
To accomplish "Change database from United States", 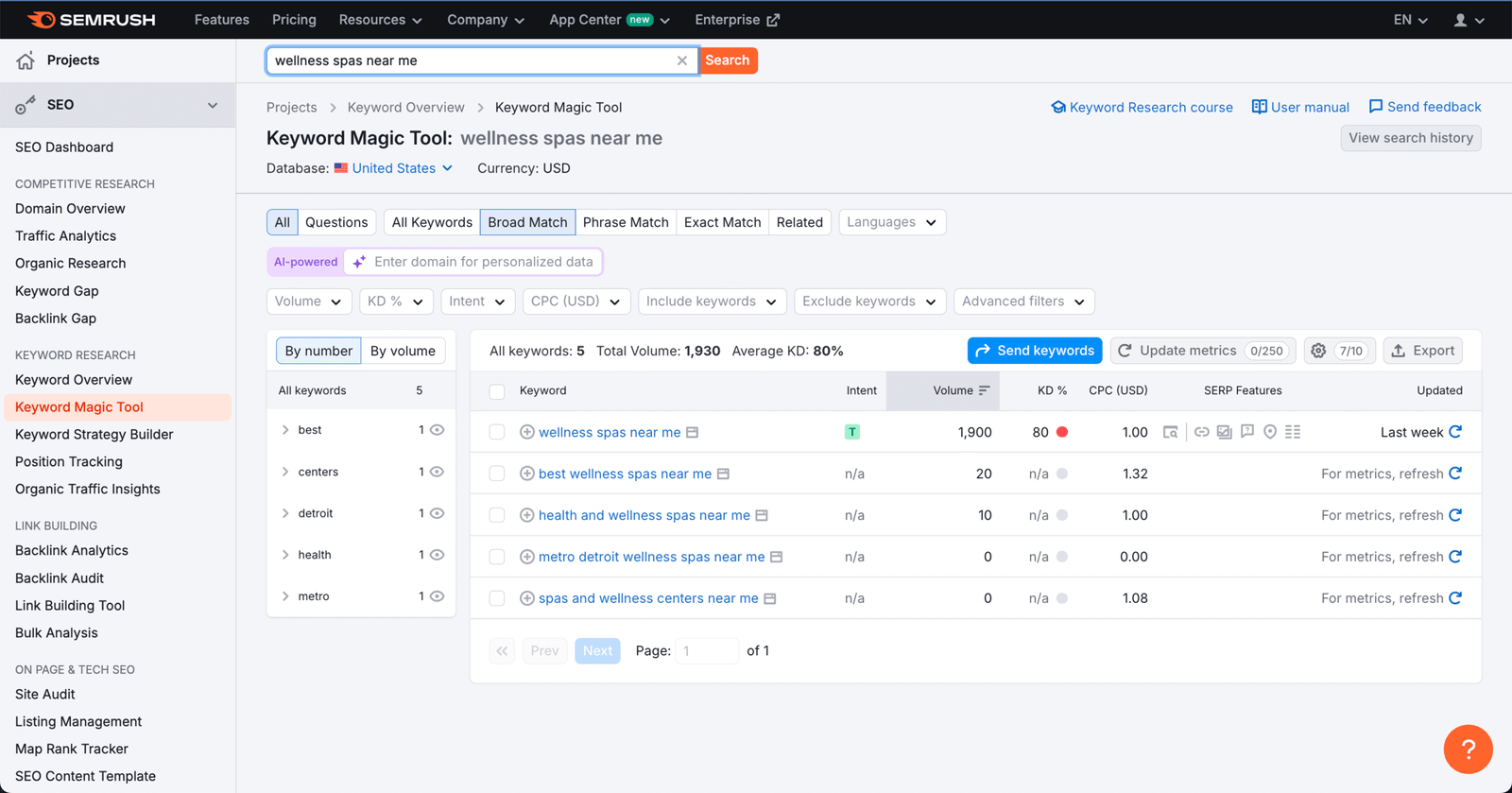I will point(393,168).
